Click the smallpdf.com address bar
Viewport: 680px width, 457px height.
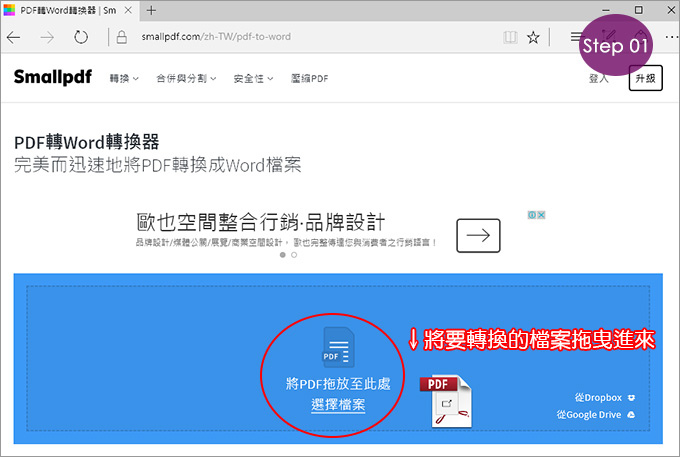click(216, 37)
